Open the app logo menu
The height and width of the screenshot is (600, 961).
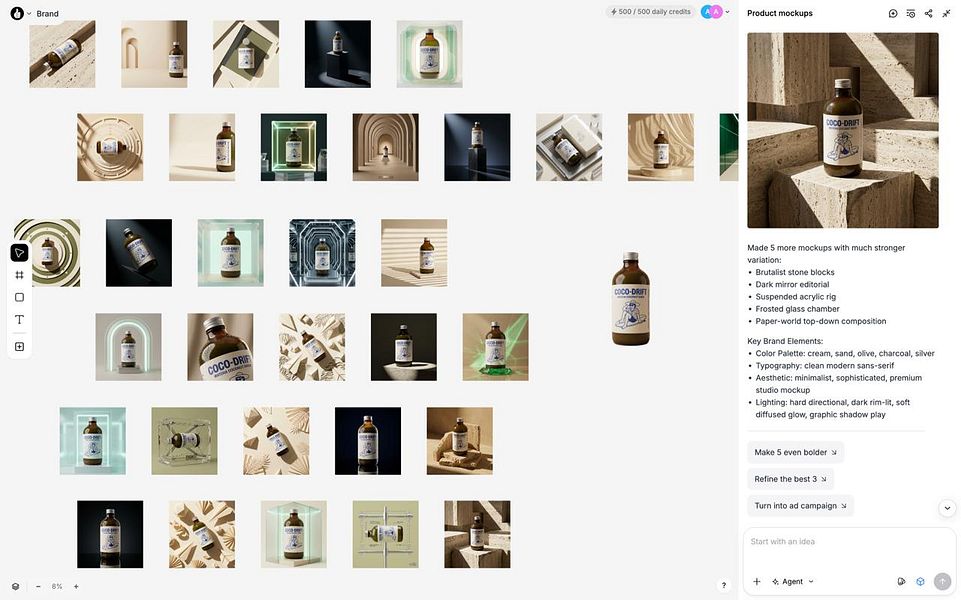click(17, 13)
